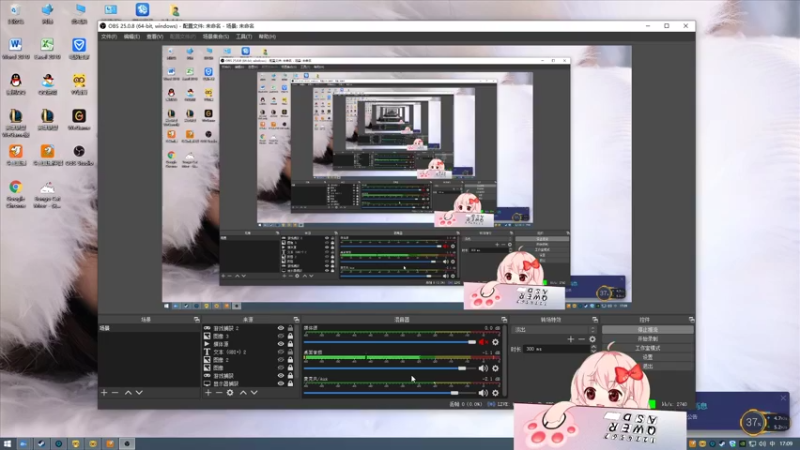Toggle the lock on 游戏捕获 2 source
This screenshot has width=800, height=450.
(290, 329)
